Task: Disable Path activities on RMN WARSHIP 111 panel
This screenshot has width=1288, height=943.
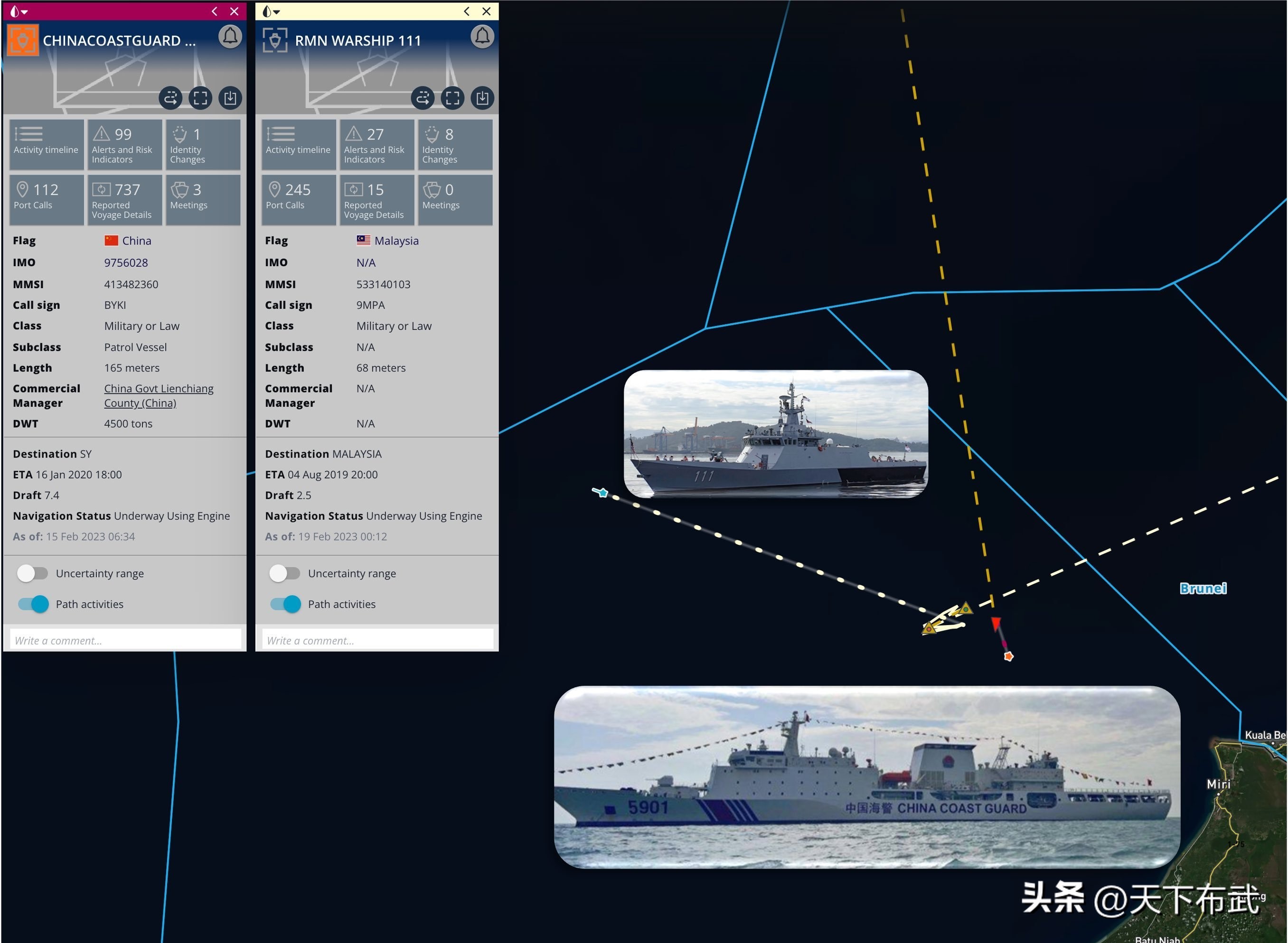Action: (x=285, y=604)
